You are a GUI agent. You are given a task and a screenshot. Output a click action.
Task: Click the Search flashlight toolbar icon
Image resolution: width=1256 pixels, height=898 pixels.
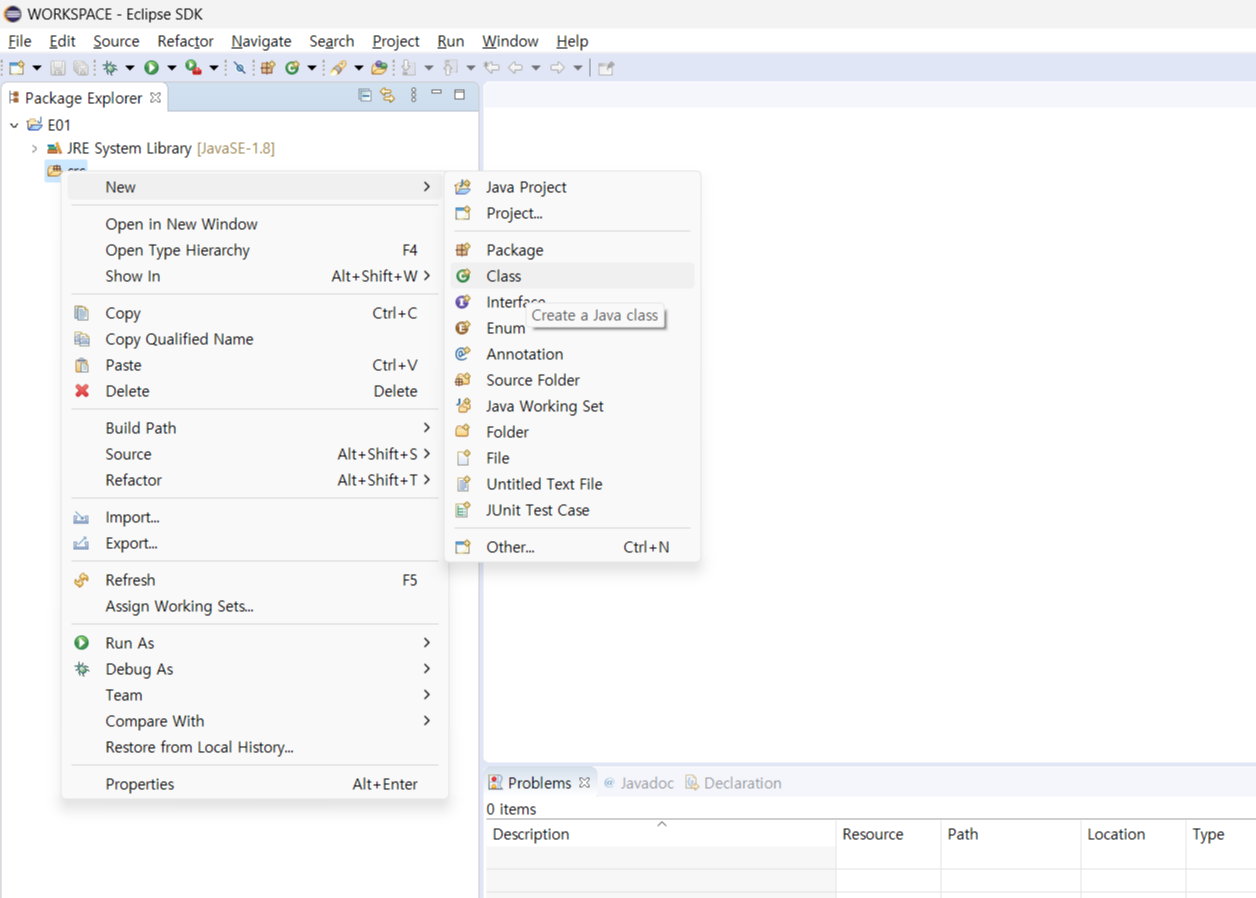click(339, 68)
